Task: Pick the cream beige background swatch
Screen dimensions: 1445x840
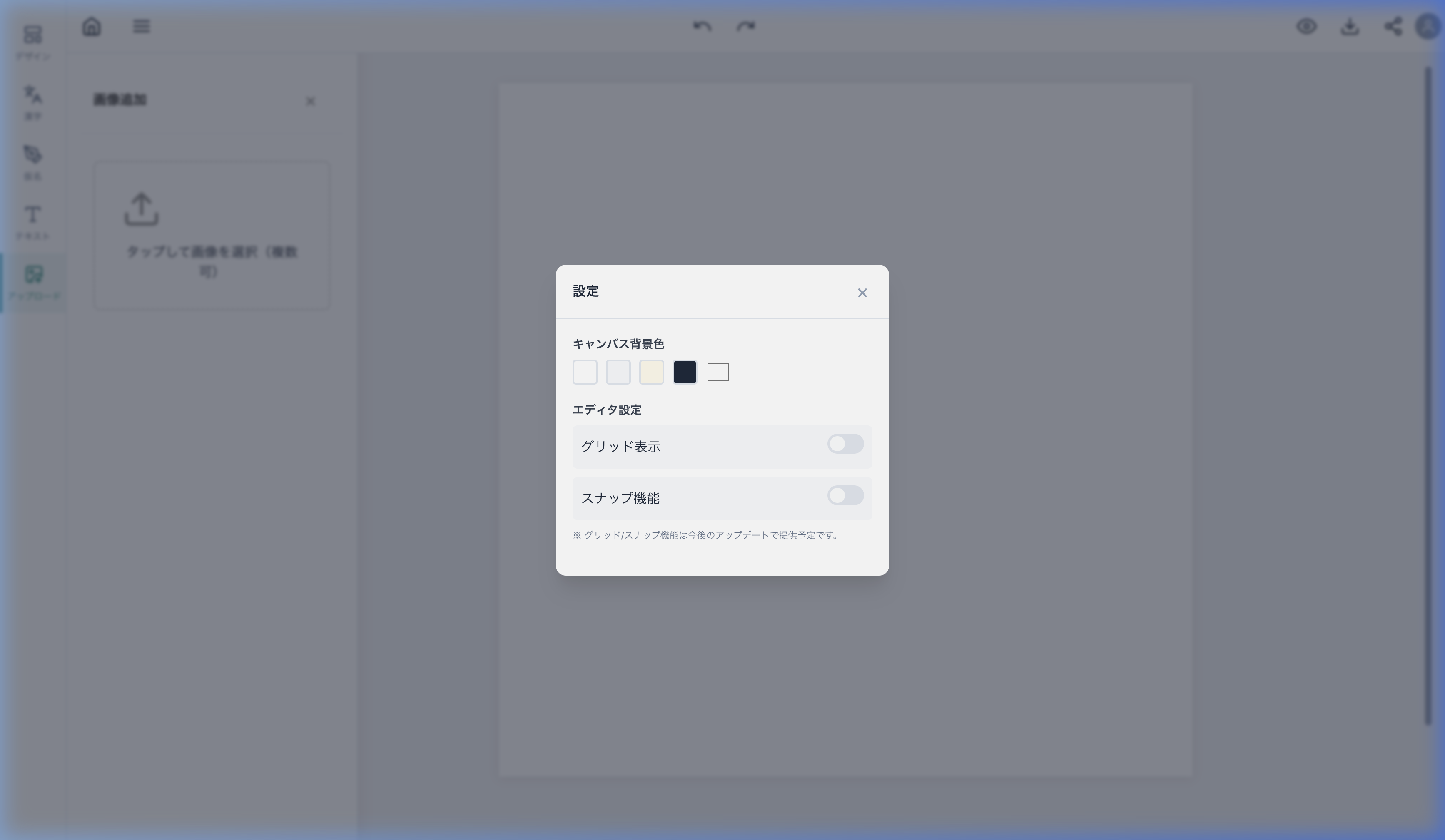Action: tap(651, 373)
